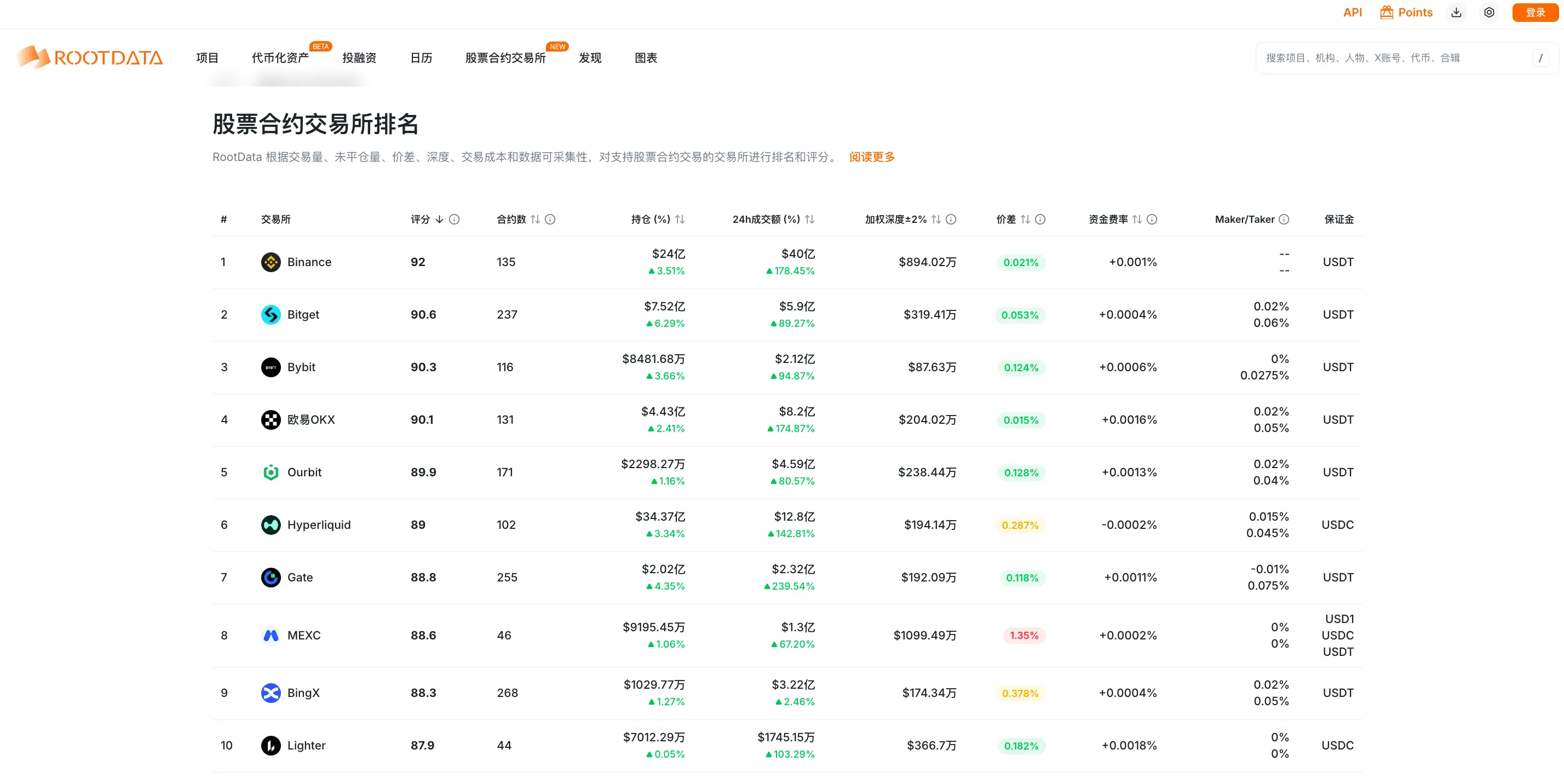Screen dimensions: 1564x784
Task: Click the 阅读更多 link
Action: coord(872,157)
